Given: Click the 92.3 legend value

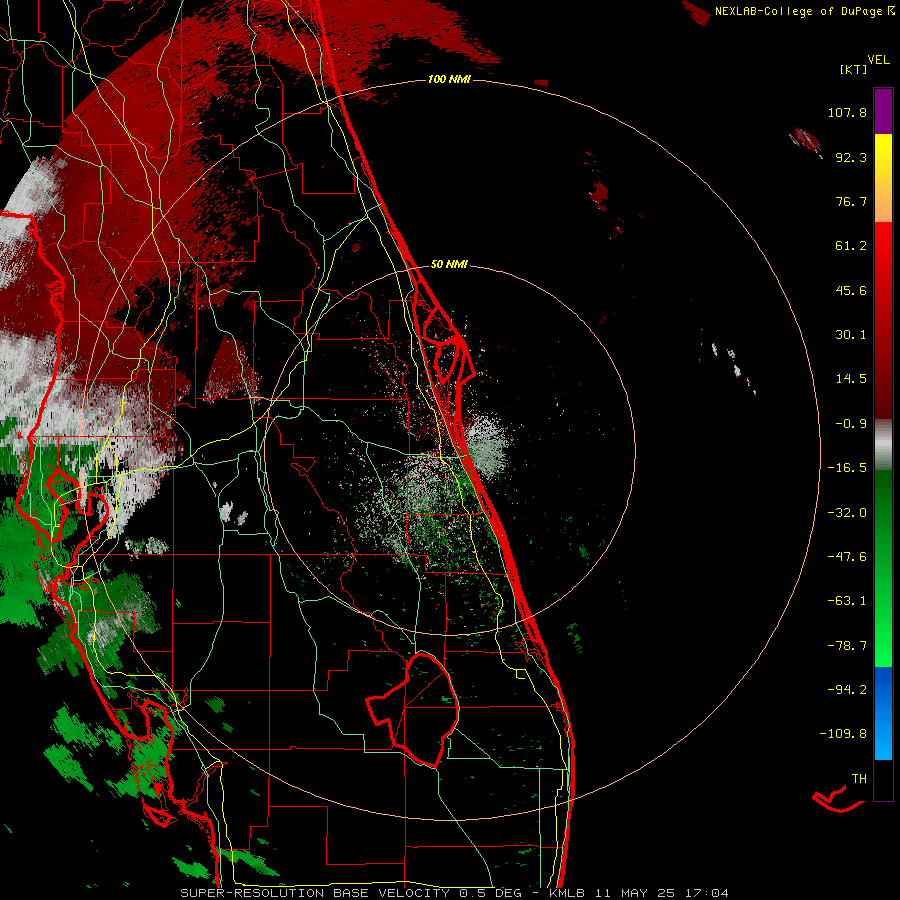Looking at the screenshot, I should click(x=851, y=157).
